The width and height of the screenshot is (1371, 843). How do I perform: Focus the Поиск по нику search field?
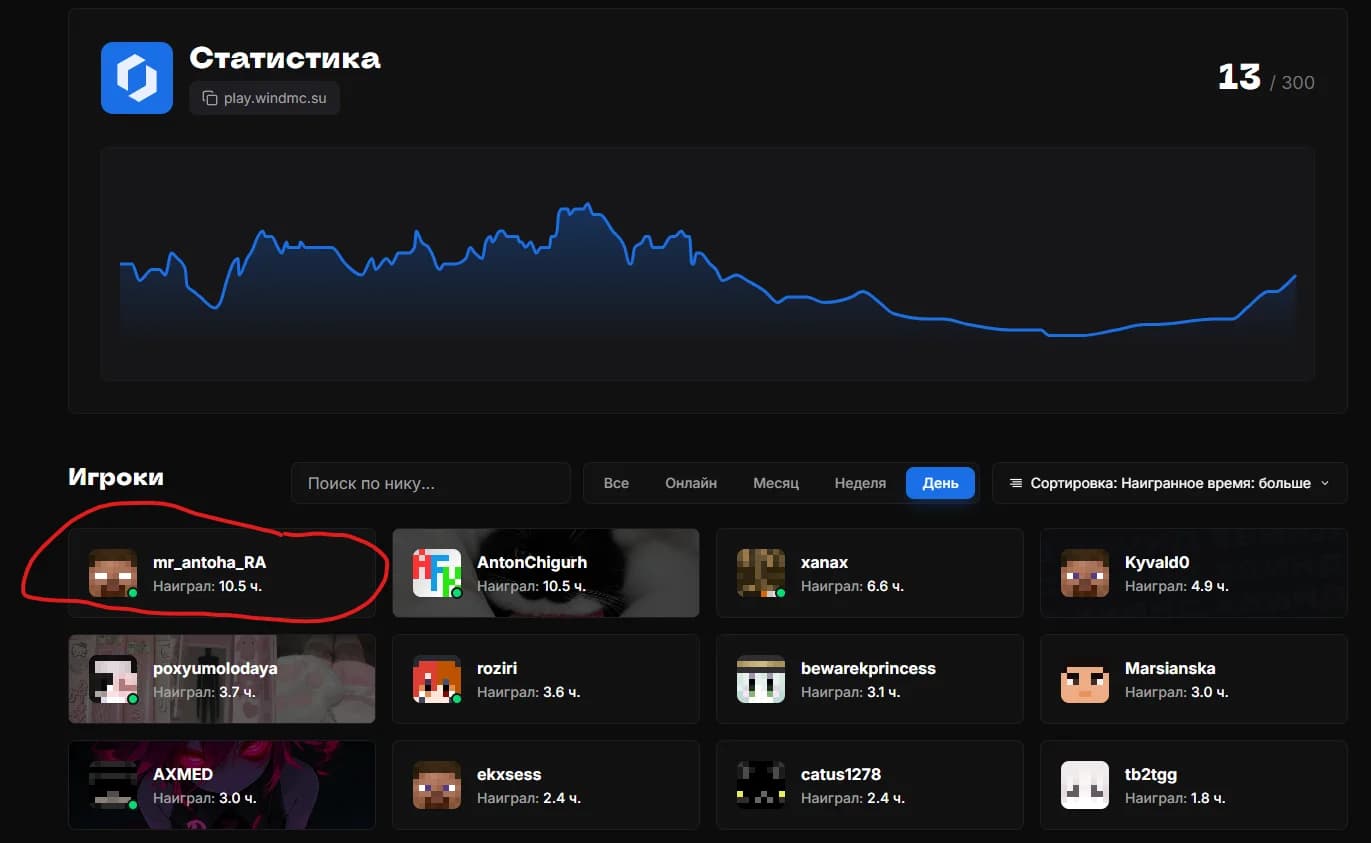pyautogui.click(x=431, y=483)
